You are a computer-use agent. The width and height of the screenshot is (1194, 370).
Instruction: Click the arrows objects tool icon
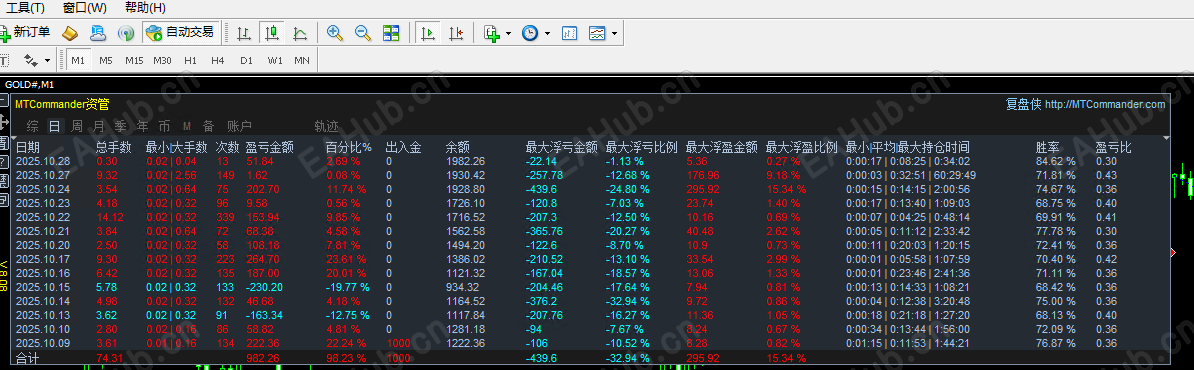point(31,59)
